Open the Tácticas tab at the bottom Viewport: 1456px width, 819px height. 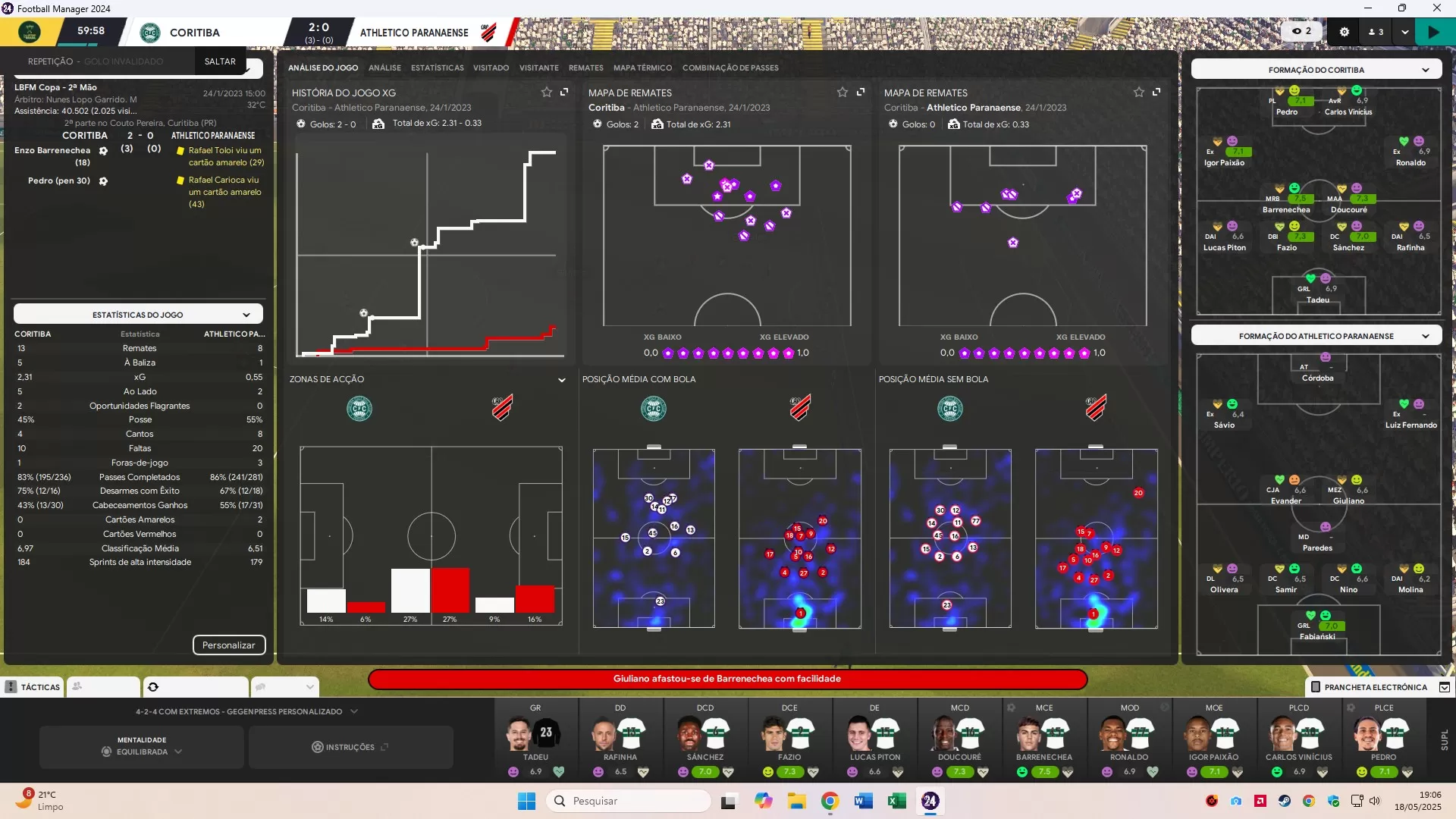pos(33,687)
